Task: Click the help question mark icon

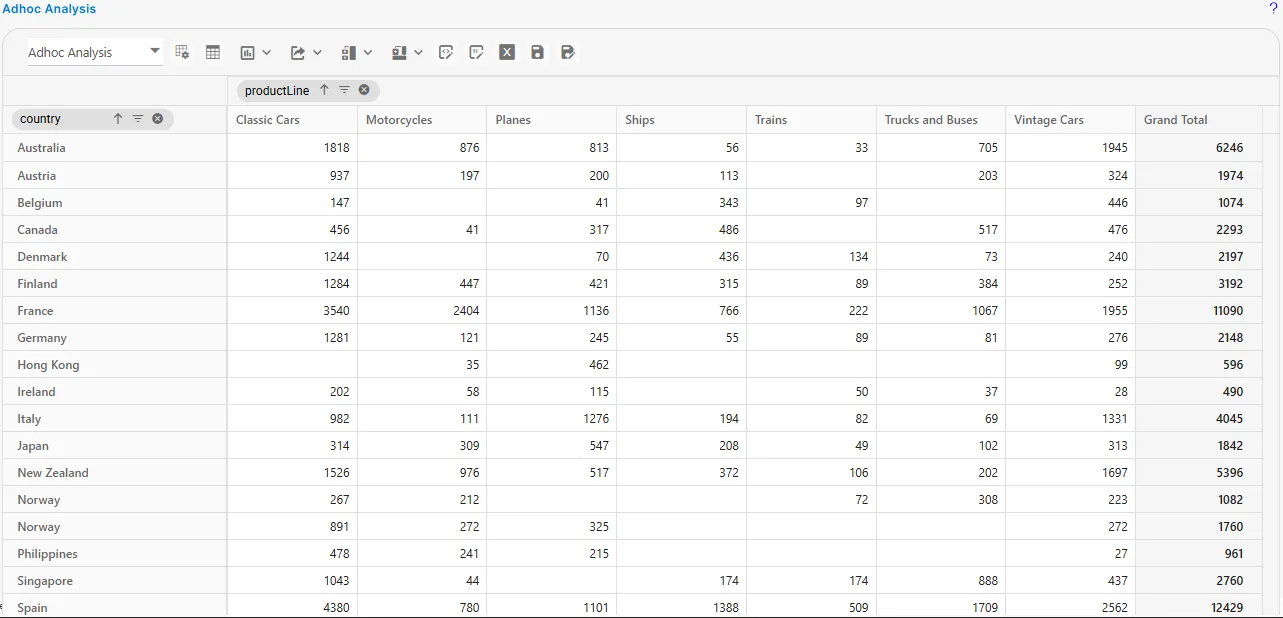Action: [x=1273, y=9]
